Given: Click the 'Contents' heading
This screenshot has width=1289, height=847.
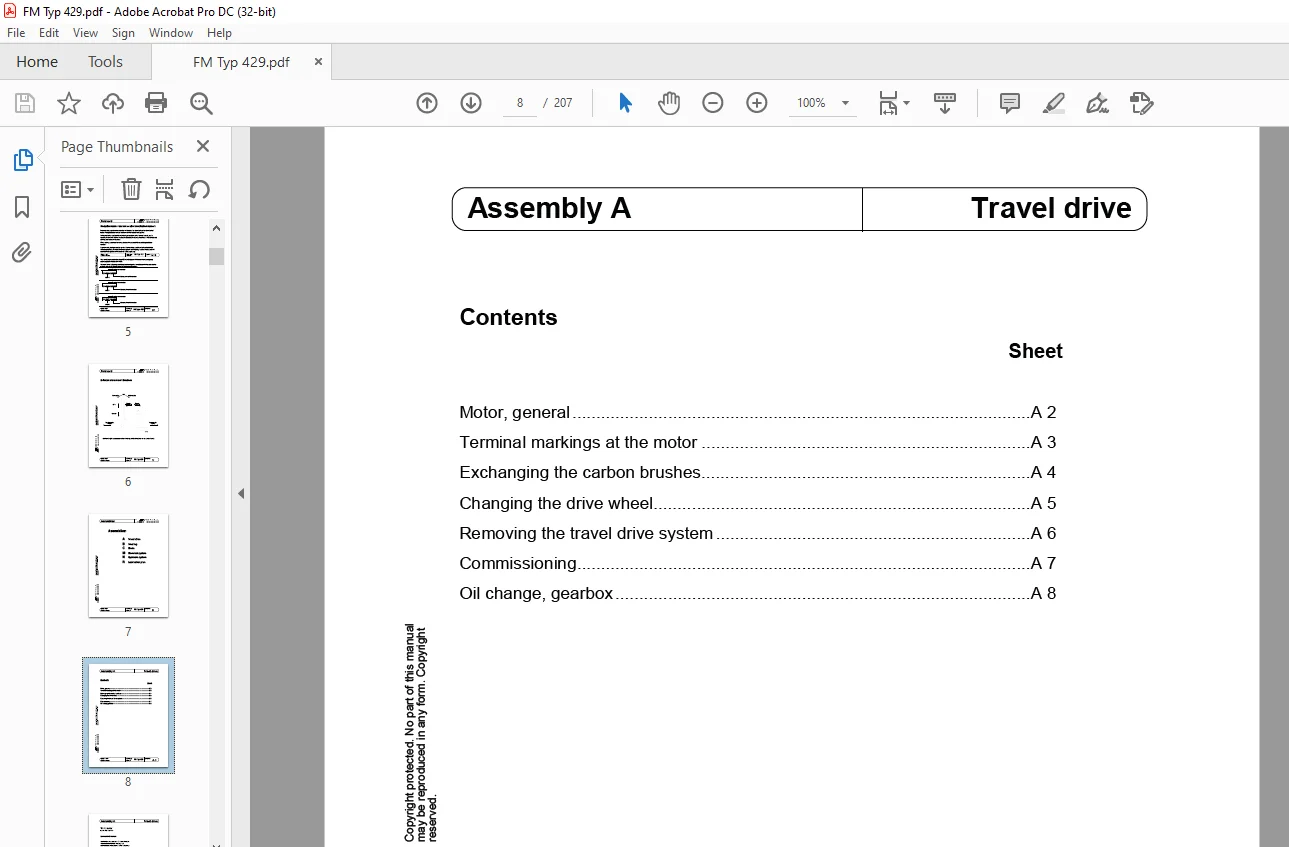Looking at the screenshot, I should pos(508,317).
